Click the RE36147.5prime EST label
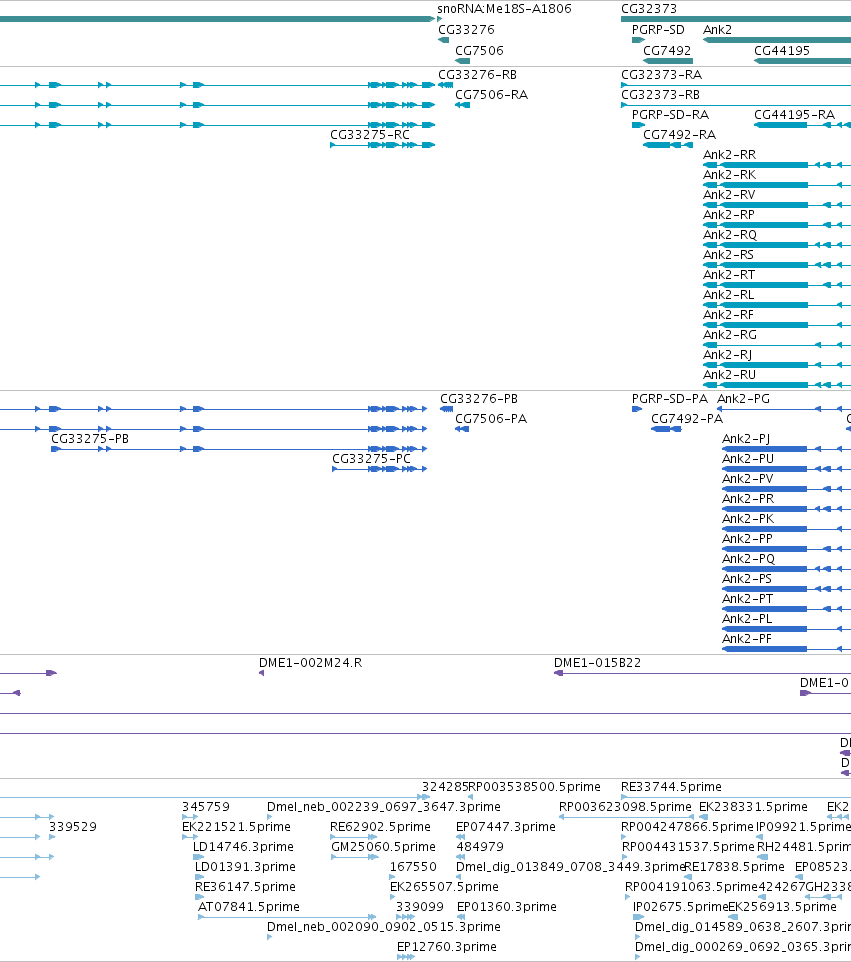This screenshot has height=962, width=851. [x=245, y=887]
